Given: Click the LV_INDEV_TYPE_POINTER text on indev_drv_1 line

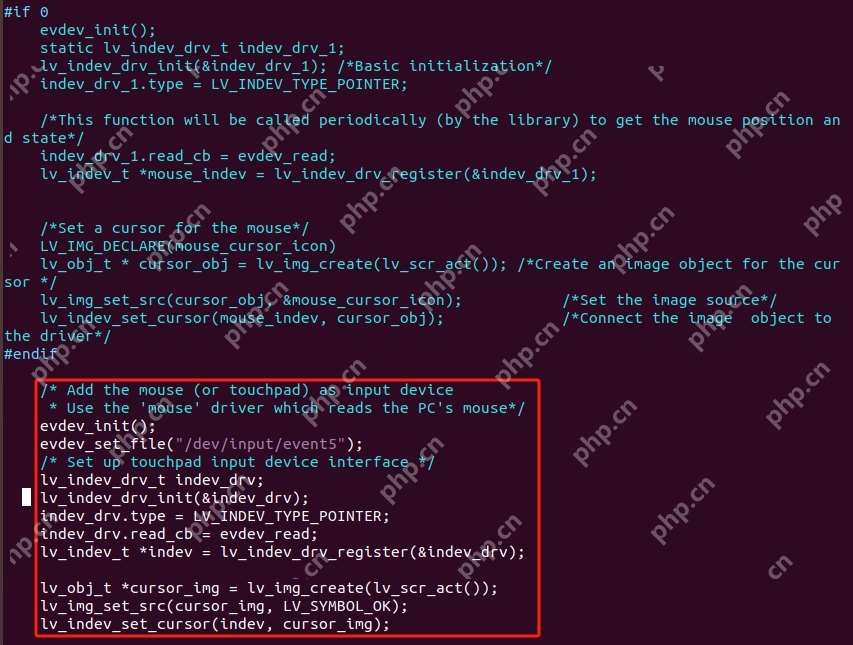Looking at the screenshot, I should 309,84.
